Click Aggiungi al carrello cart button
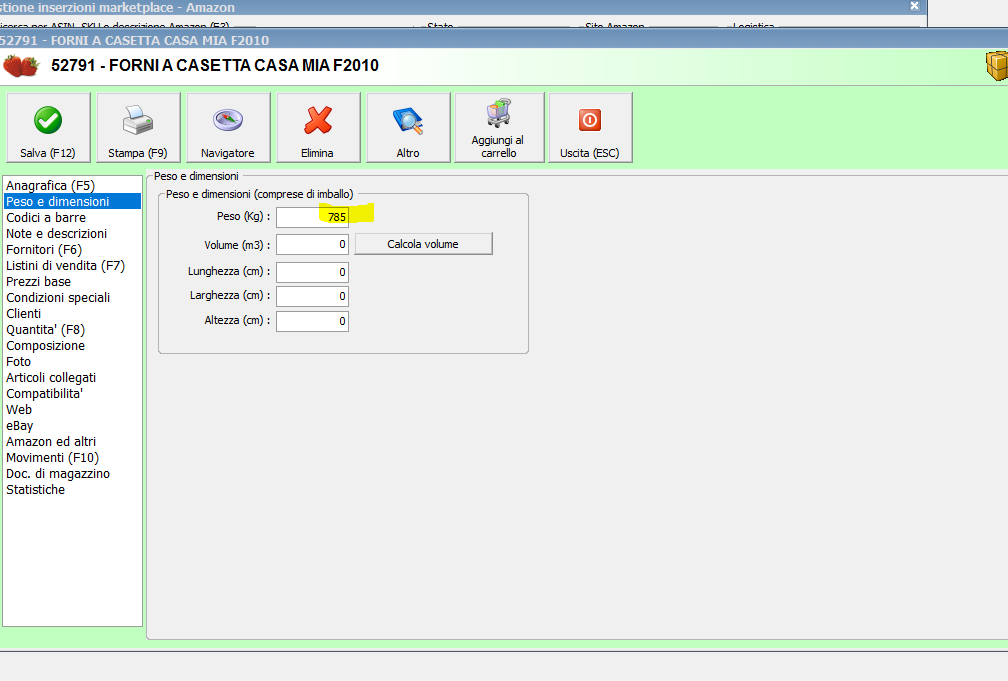Image resolution: width=1008 pixels, height=681 pixels. point(499,127)
